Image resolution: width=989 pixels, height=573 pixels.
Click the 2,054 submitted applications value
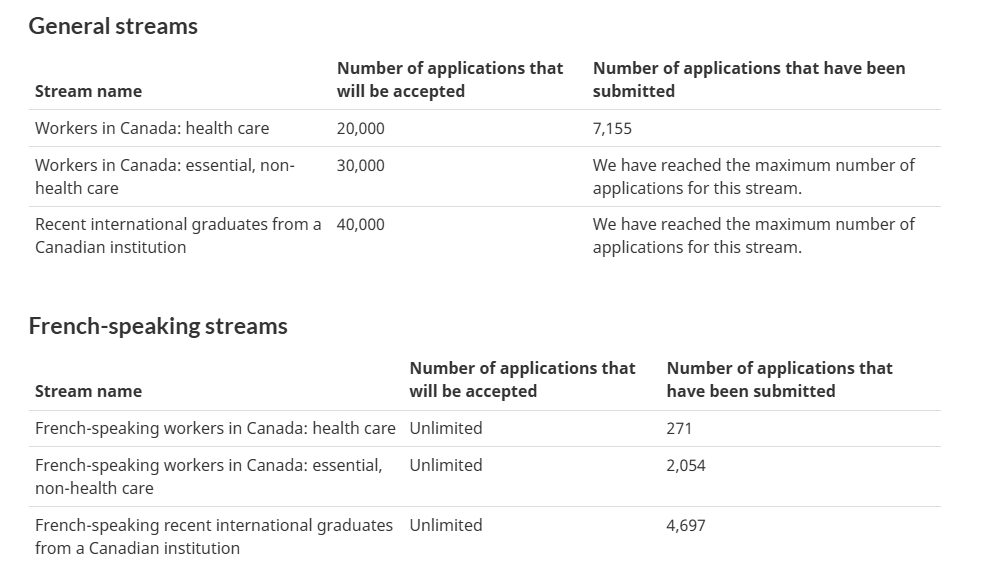click(686, 466)
